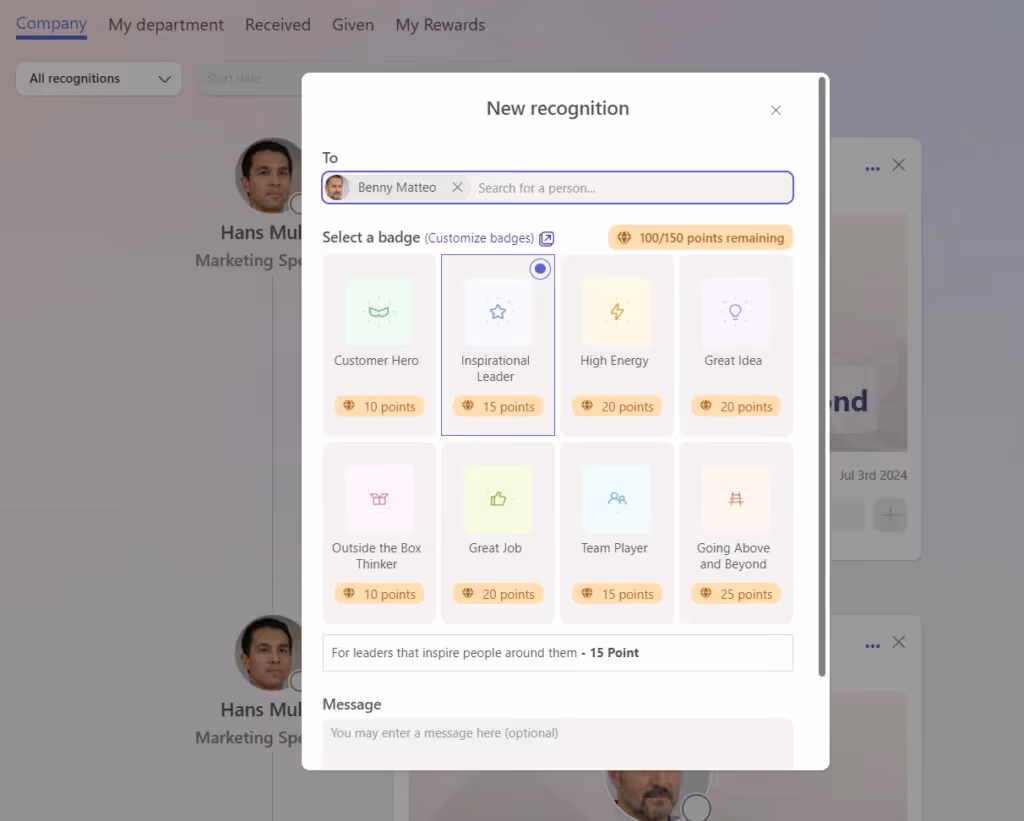Viewport: 1024px width, 821px height.
Task: Switch to My Rewards tab
Action: point(440,25)
